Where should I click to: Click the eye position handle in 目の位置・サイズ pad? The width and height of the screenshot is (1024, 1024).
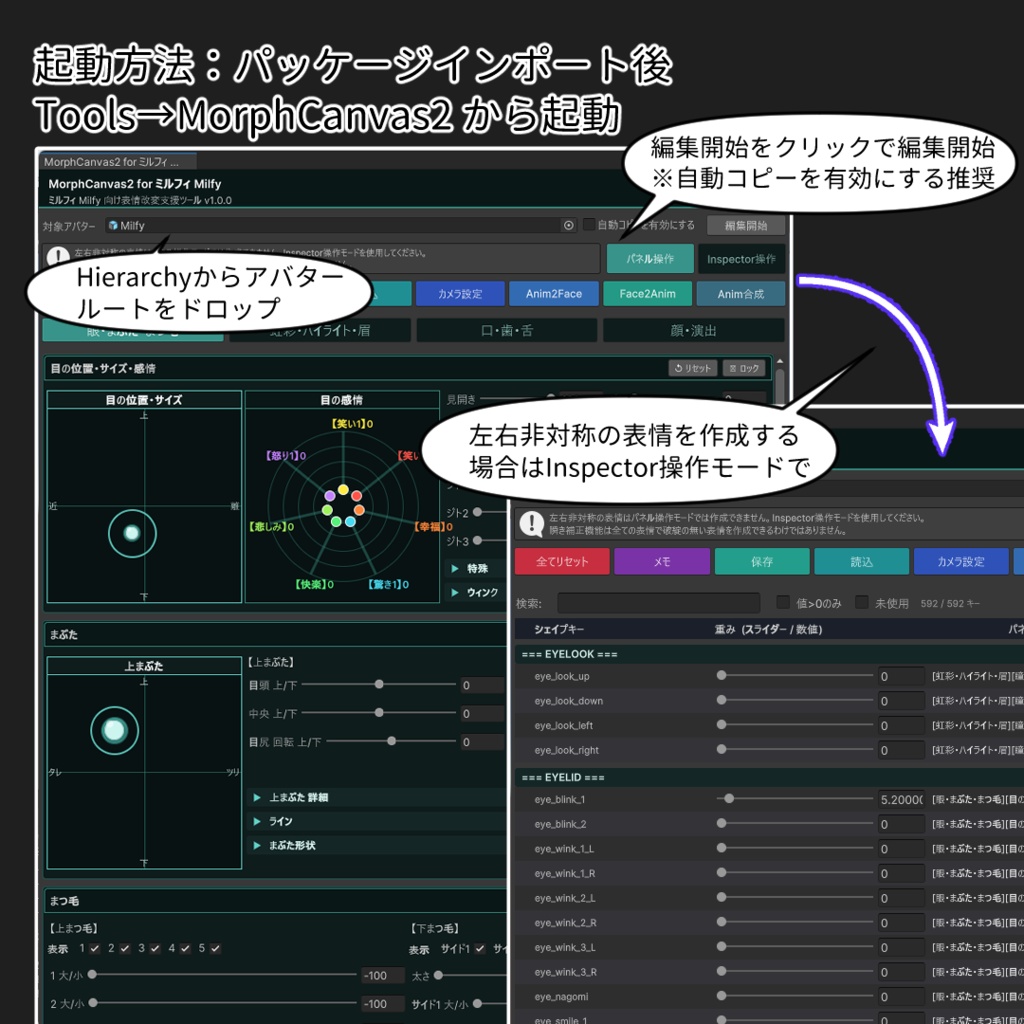pos(132,533)
